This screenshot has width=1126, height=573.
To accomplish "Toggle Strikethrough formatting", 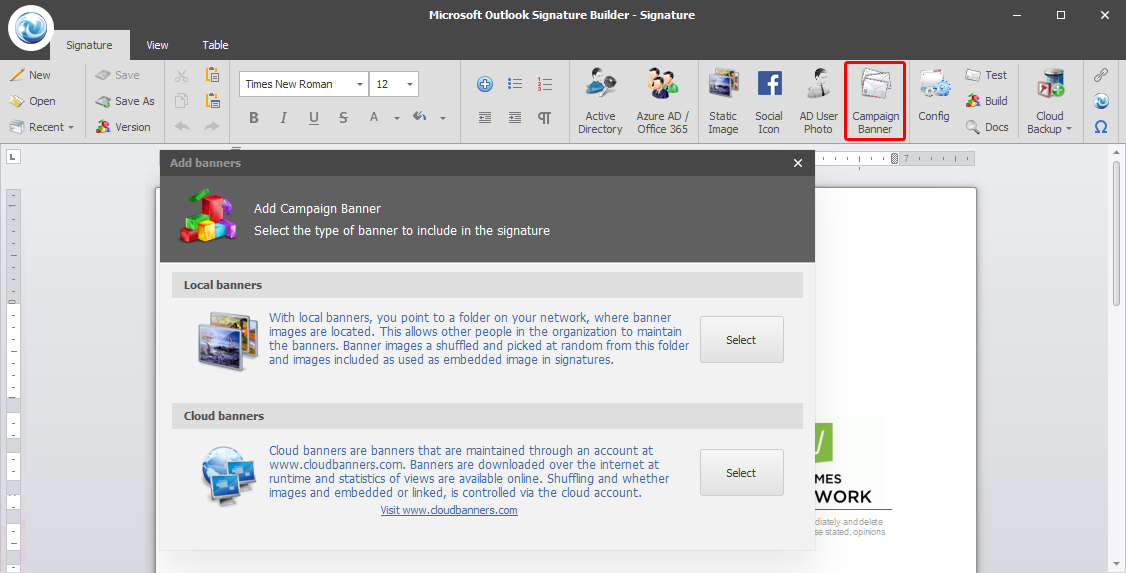I will point(343,118).
